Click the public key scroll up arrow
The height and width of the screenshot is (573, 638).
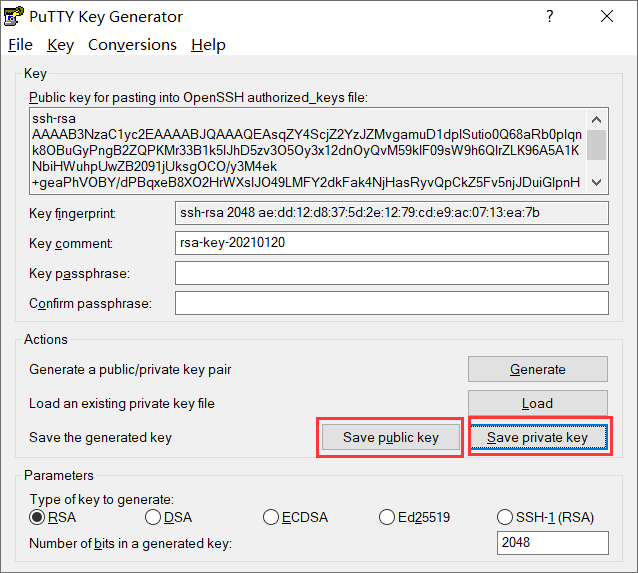point(596,120)
